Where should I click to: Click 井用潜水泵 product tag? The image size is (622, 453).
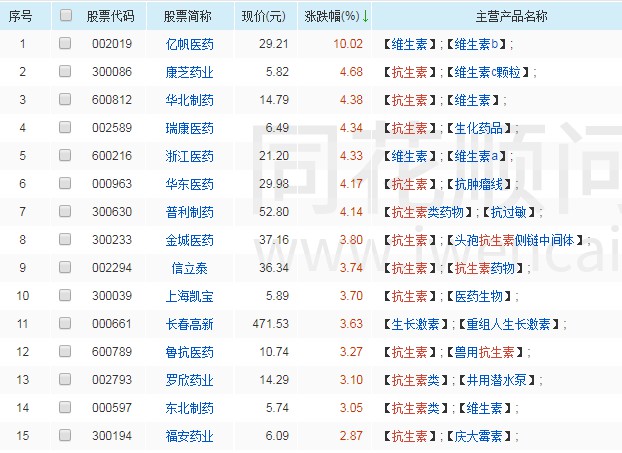coord(497,380)
